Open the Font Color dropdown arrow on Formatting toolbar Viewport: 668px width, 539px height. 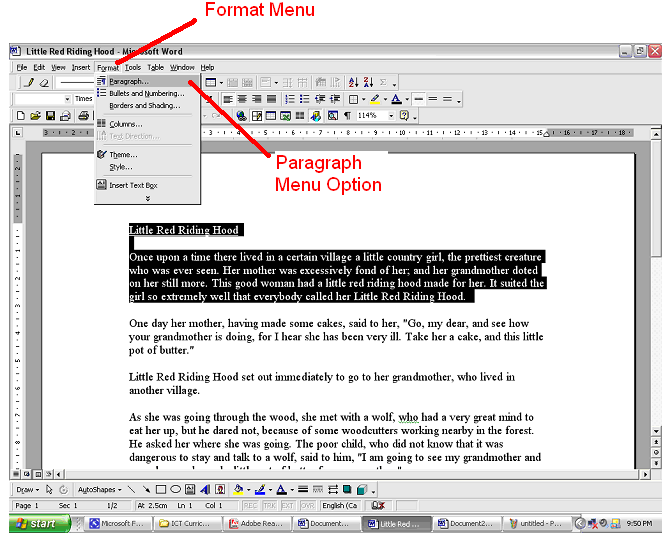(407, 99)
